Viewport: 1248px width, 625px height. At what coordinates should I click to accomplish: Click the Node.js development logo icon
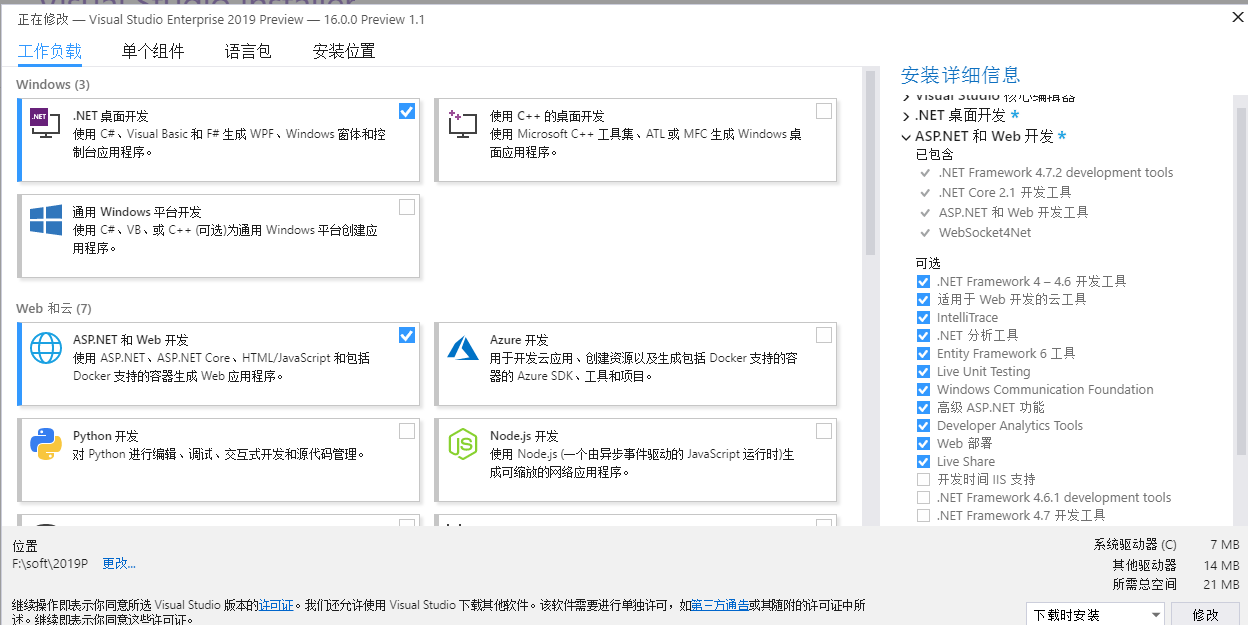(x=463, y=444)
